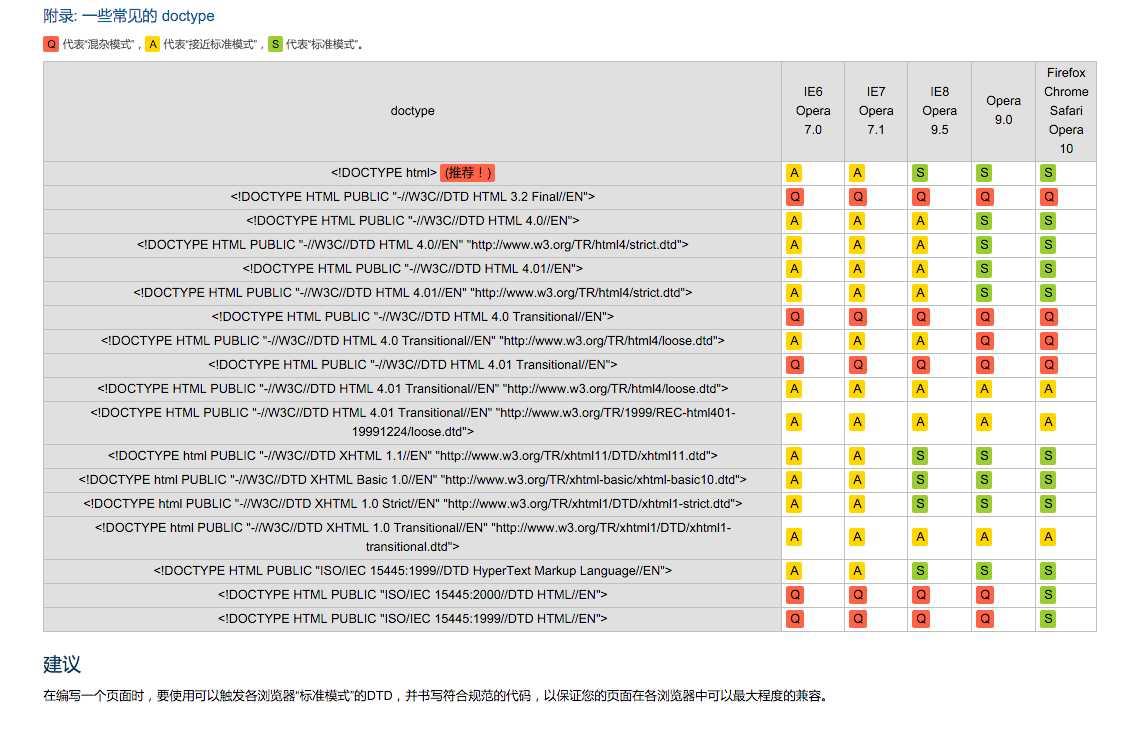Click IE6 column Q badge in HTML 3.2 Final row
This screenshot has height=732, width=1140.
[795, 197]
